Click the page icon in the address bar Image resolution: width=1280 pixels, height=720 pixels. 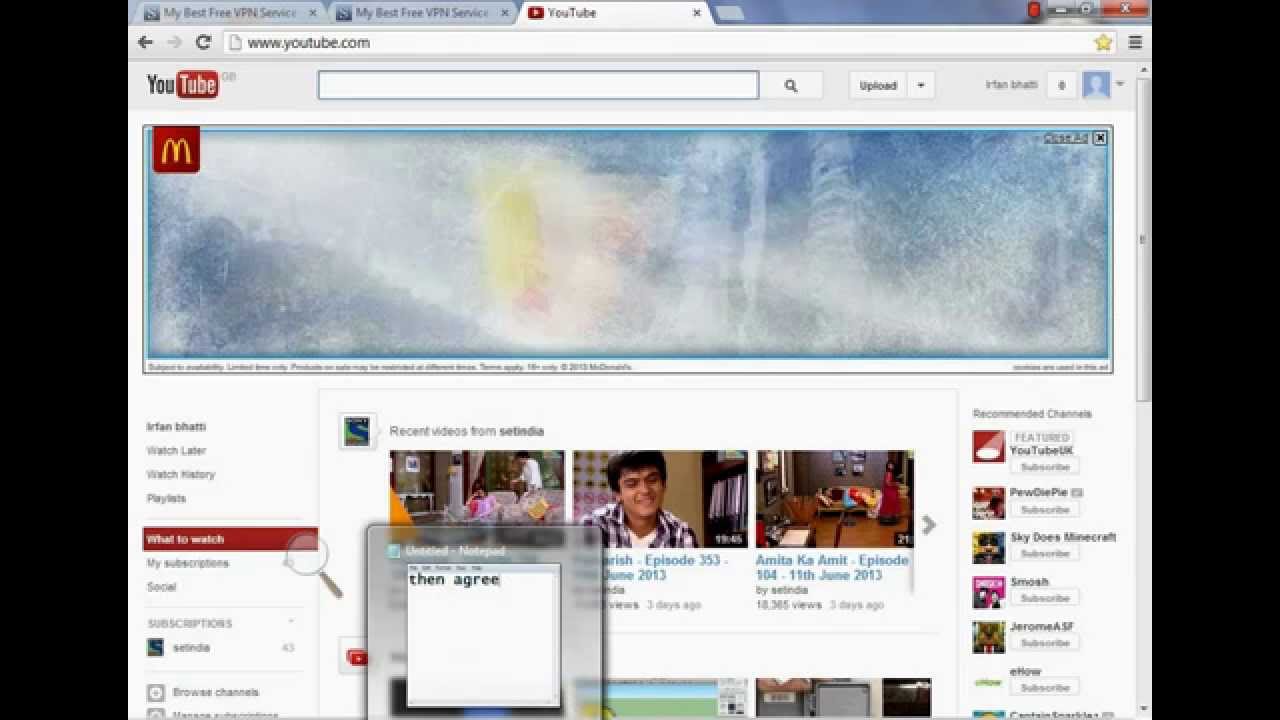(235, 42)
